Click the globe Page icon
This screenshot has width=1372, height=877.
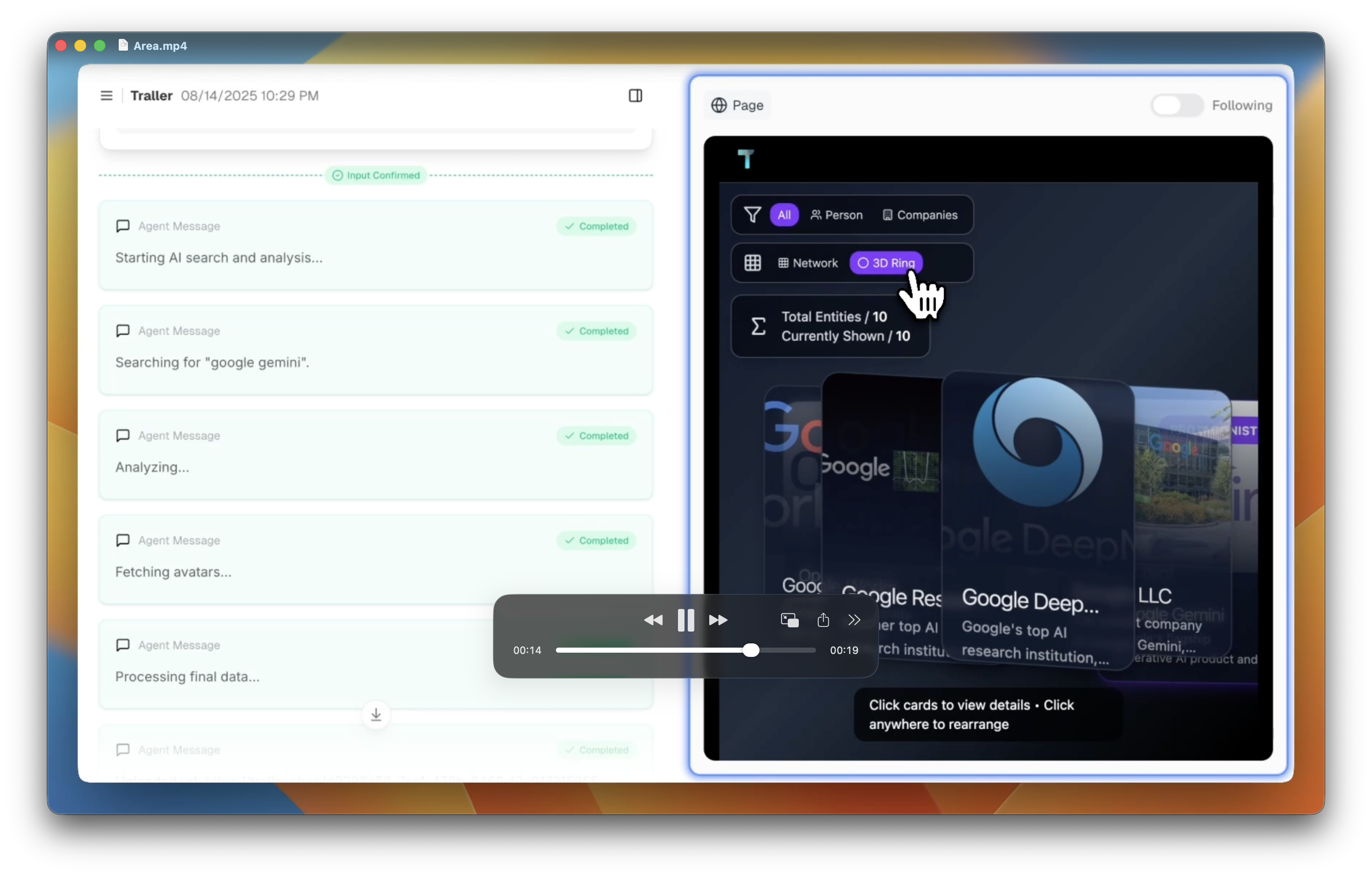pos(719,106)
